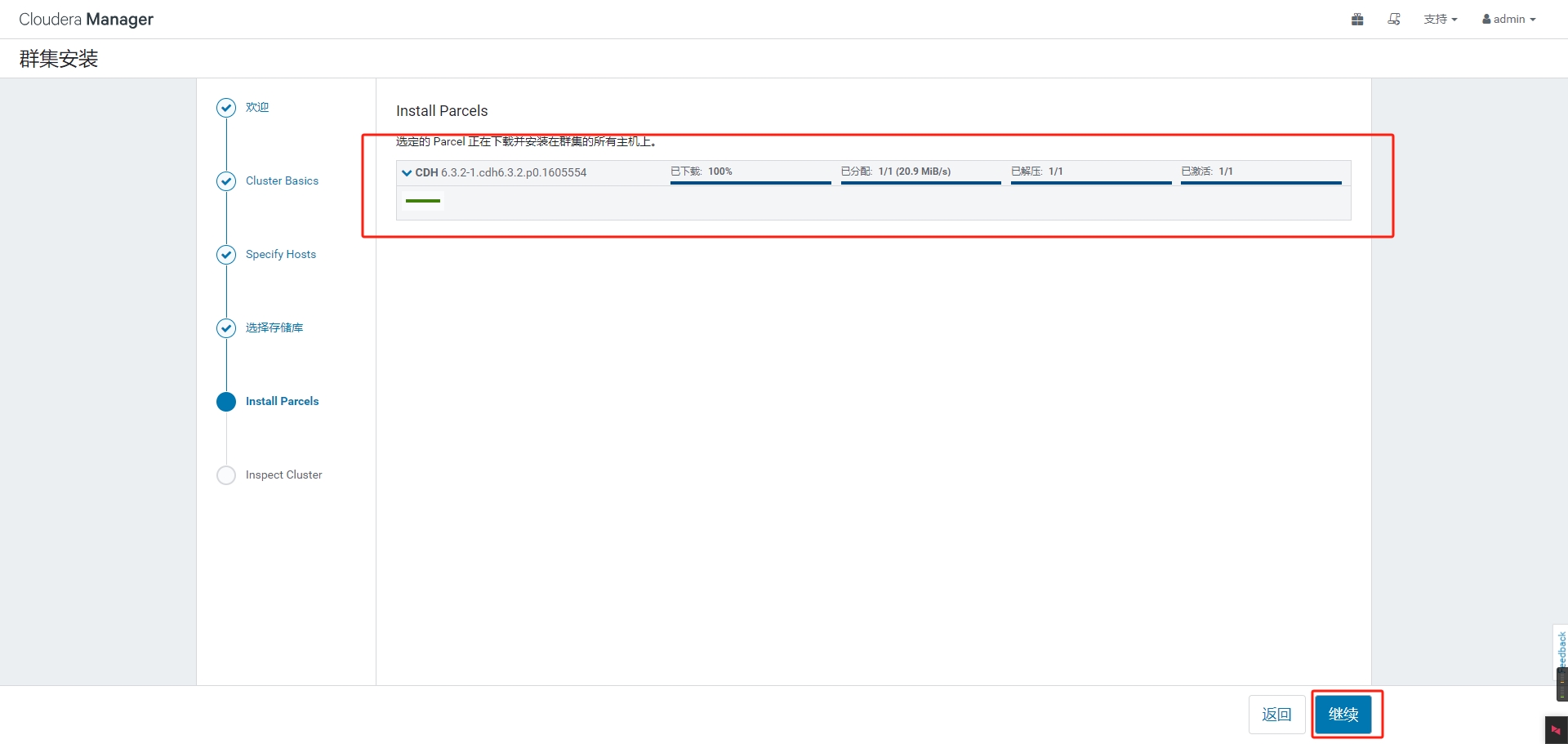Open the Feedback side tab

point(1560,651)
